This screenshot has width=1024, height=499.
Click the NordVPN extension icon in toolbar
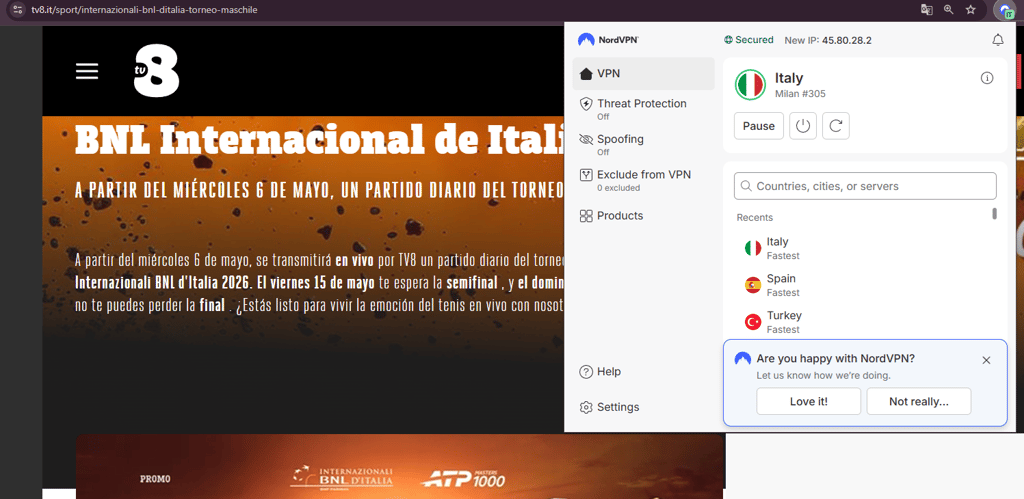pos(1004,10)
